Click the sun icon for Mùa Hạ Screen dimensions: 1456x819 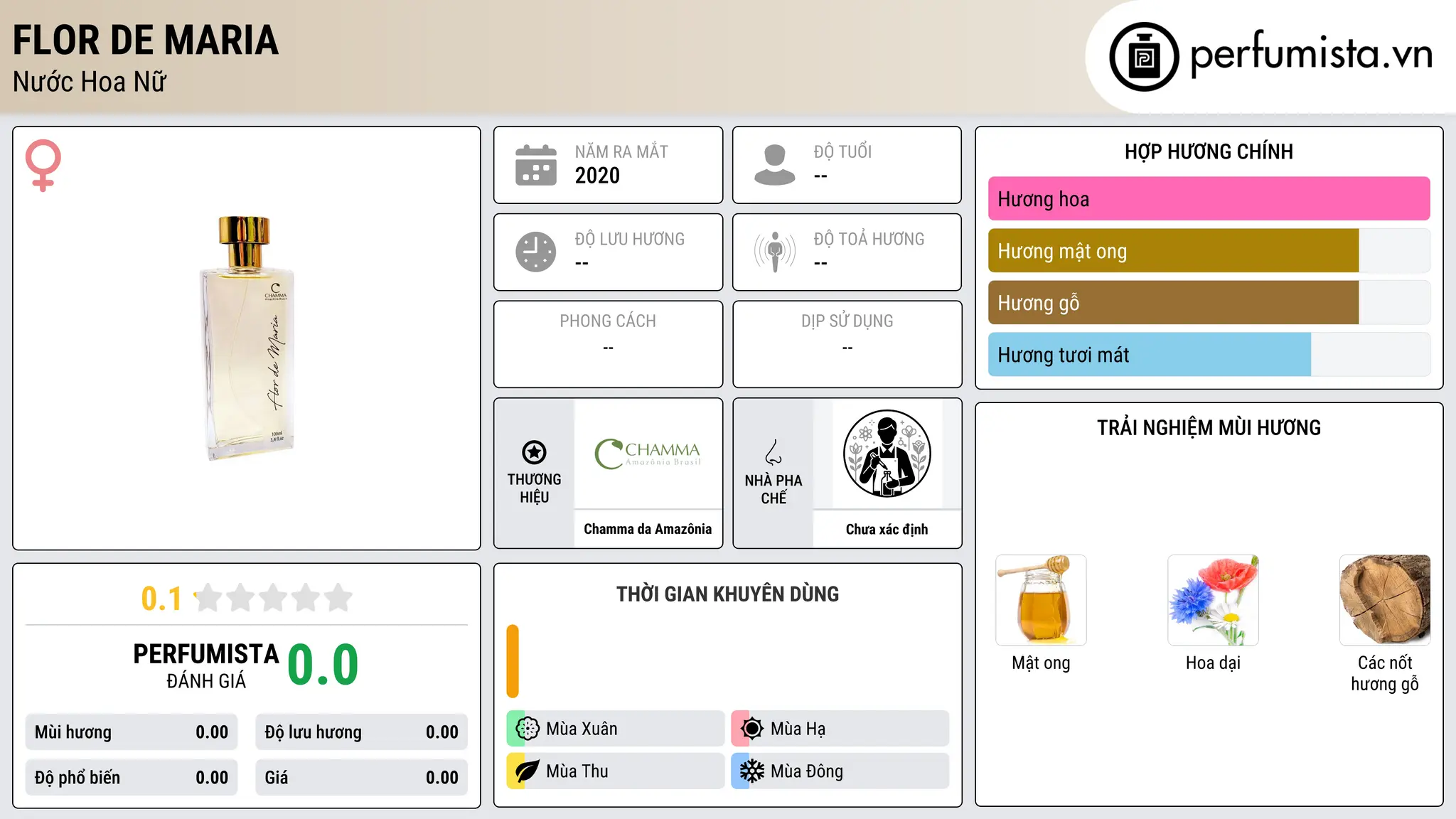(x=752, y=729)
